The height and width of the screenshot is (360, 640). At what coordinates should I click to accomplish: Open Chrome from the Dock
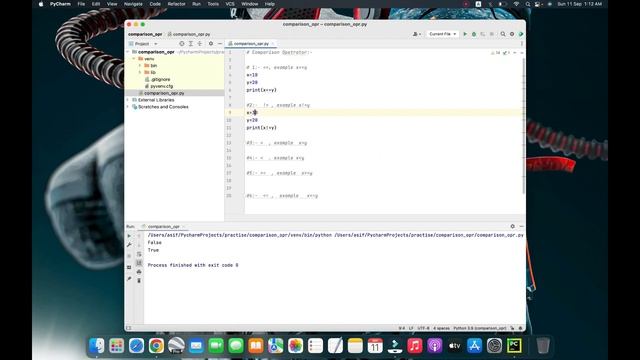coord(156,346)
